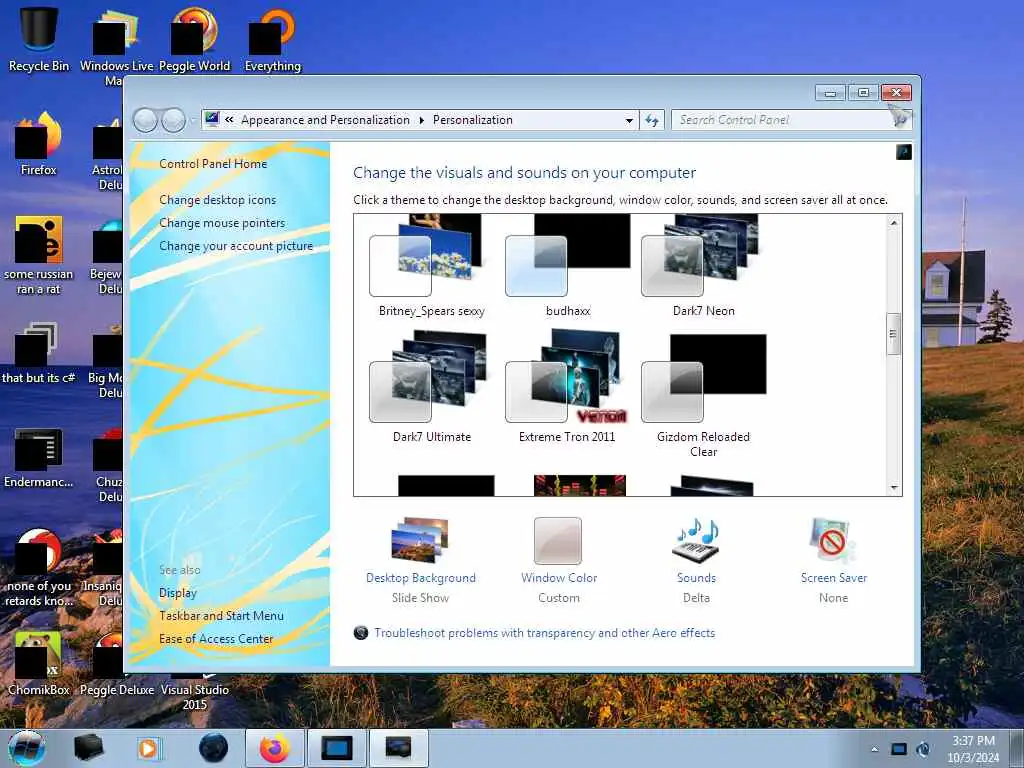Click Change mouse pointers link
Screen dimensions: 1024x768
point(222,223)
